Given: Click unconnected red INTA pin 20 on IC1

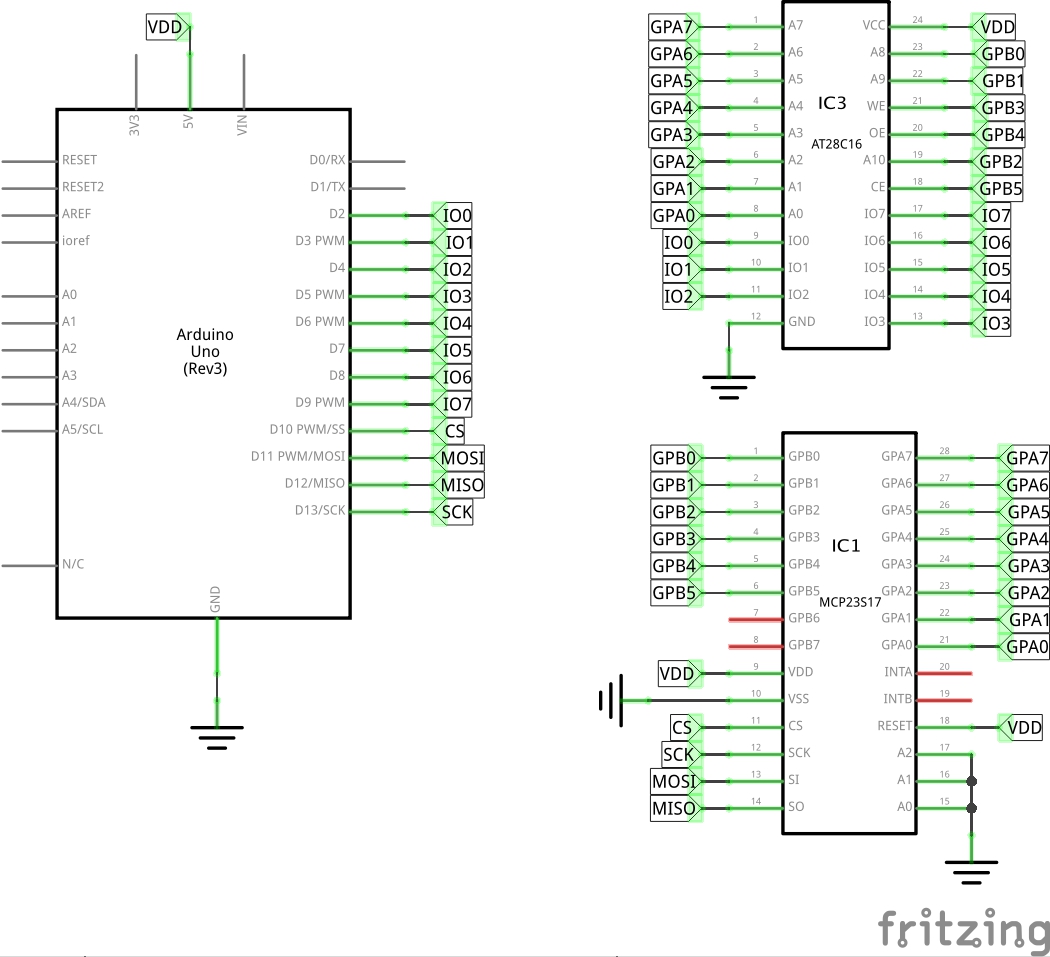Looking at the screenshot, I should tap(944, 674).
